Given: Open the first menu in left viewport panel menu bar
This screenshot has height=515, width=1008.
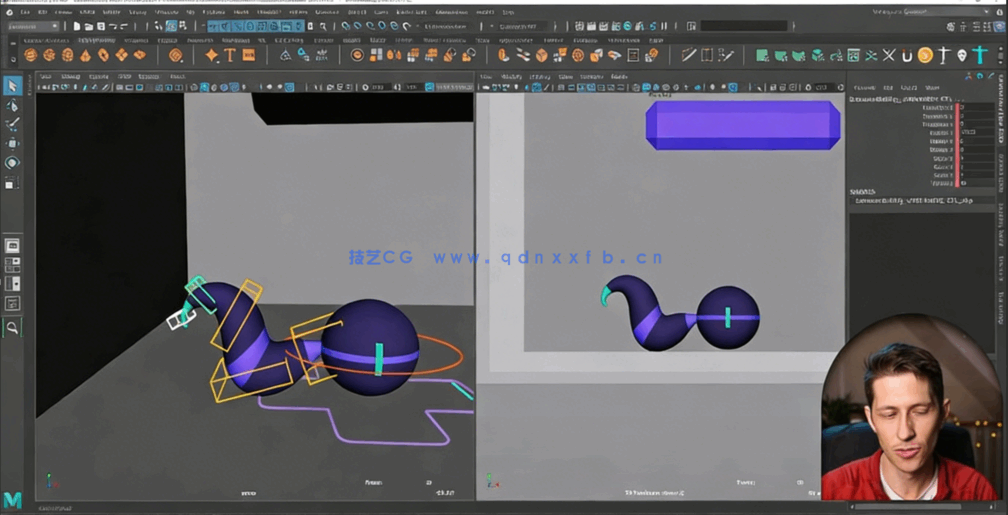Looking at the screenshot, I should pos(46,76).
